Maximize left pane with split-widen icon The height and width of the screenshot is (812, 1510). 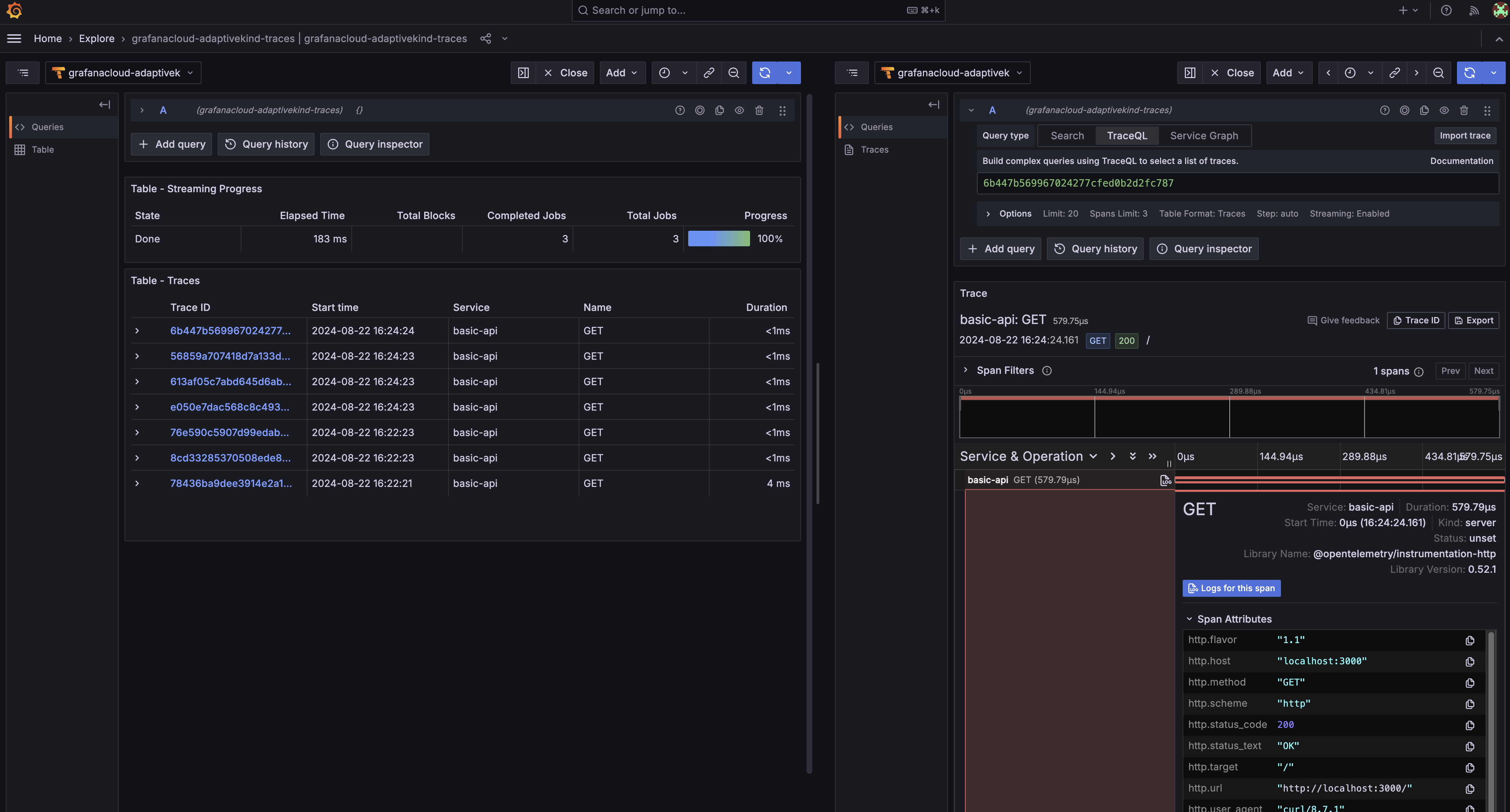[523, 73]
